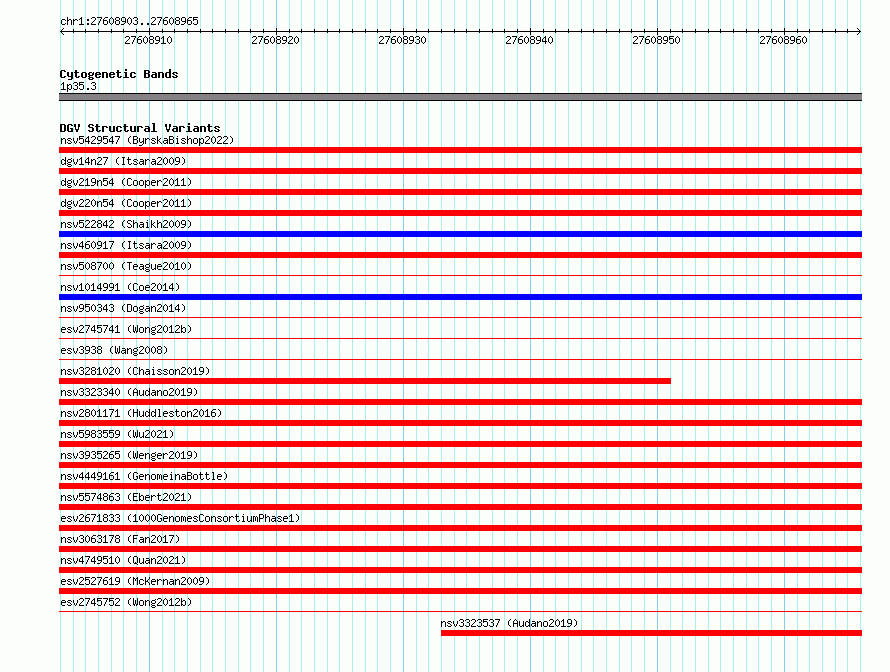Click the shorter red bar under nsv3281020
Viewport: 890px width, 672px height.
pyautogui.click(x=365, y=381)
